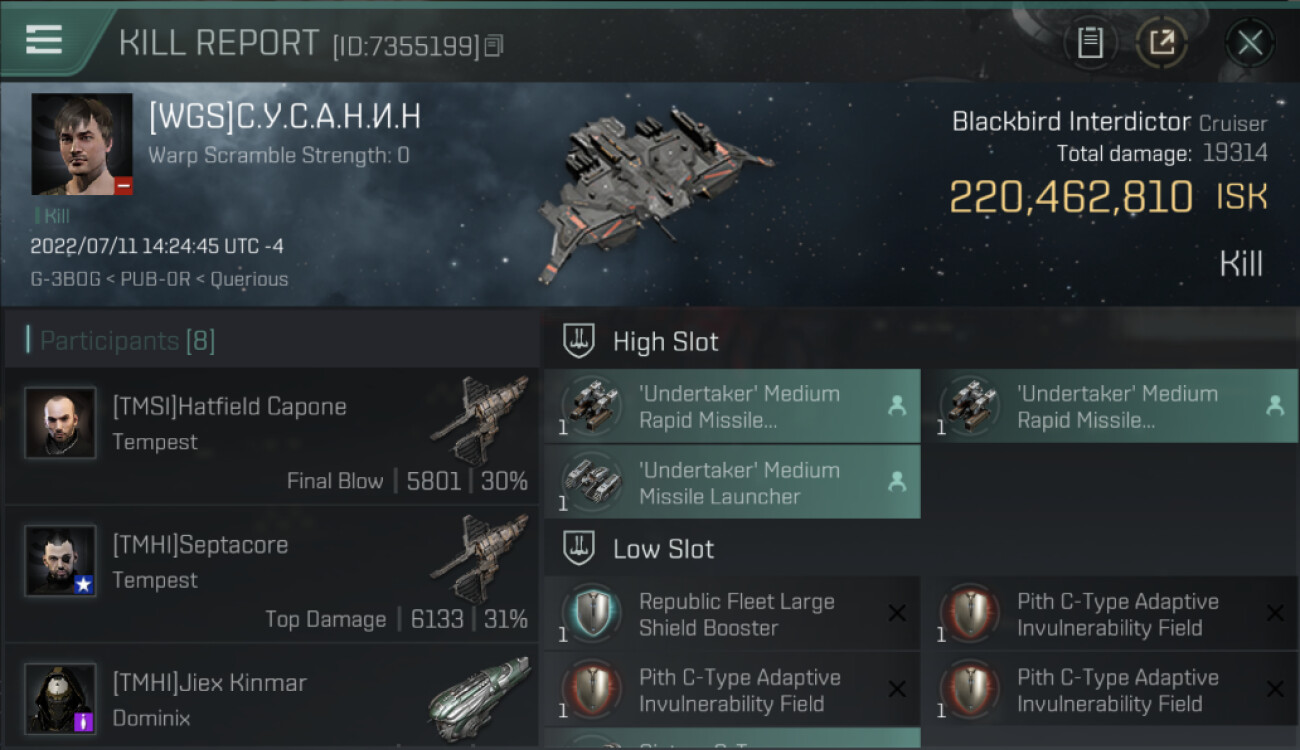1300x750 pixels.
Task: Expand the High Slot section
Action: coord(666,342)
